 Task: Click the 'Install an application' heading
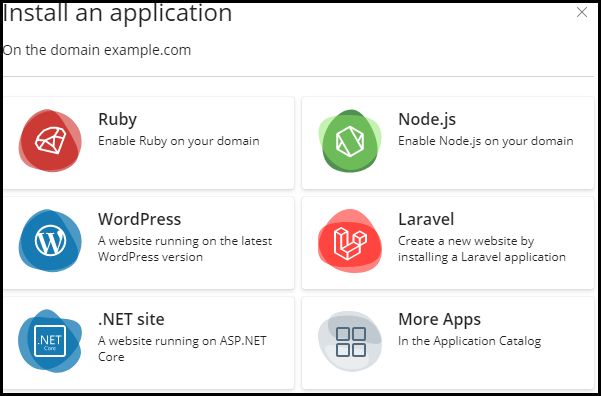pos(117,13)
